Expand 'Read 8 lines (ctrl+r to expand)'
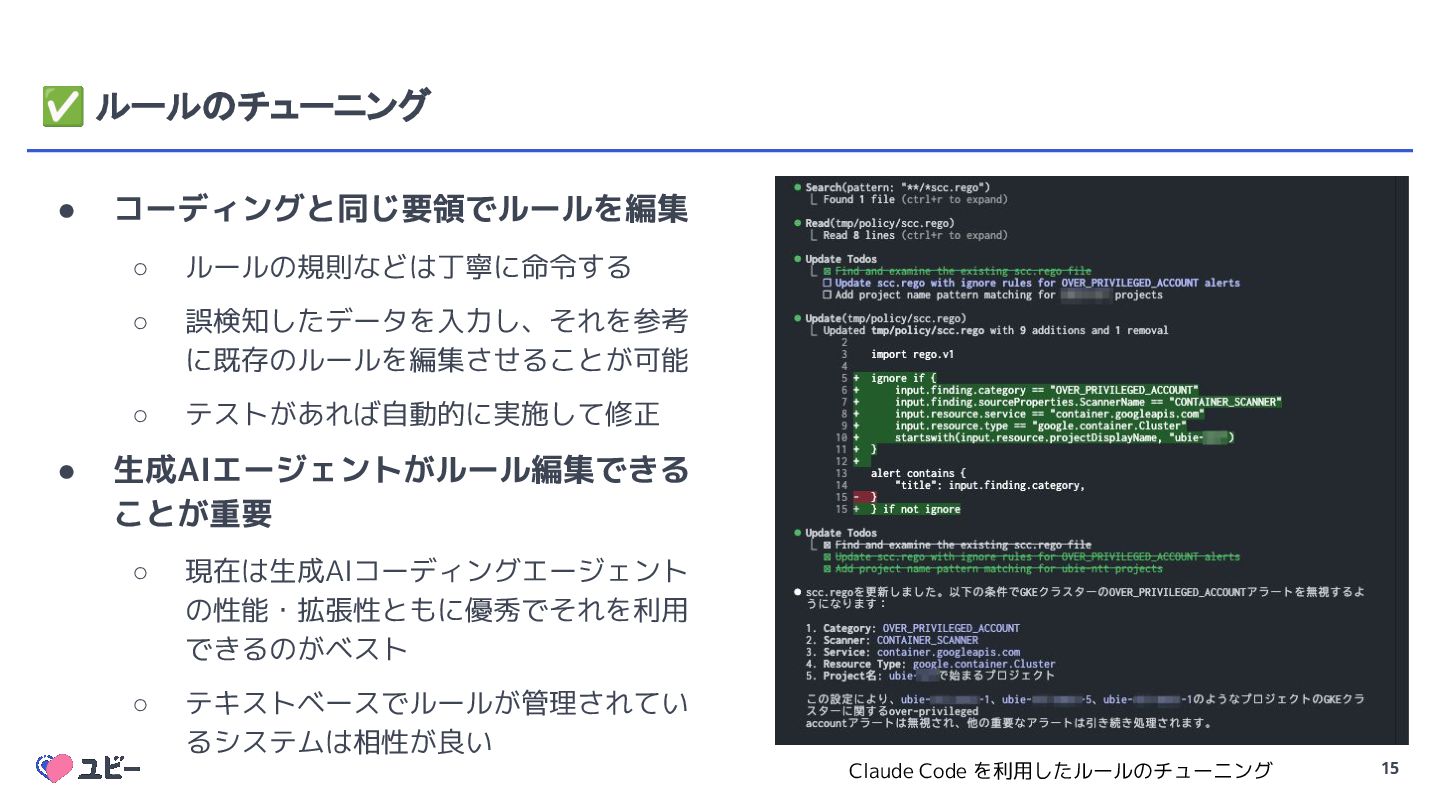This screenshot has height=810, width=1440. pos(915,235)
